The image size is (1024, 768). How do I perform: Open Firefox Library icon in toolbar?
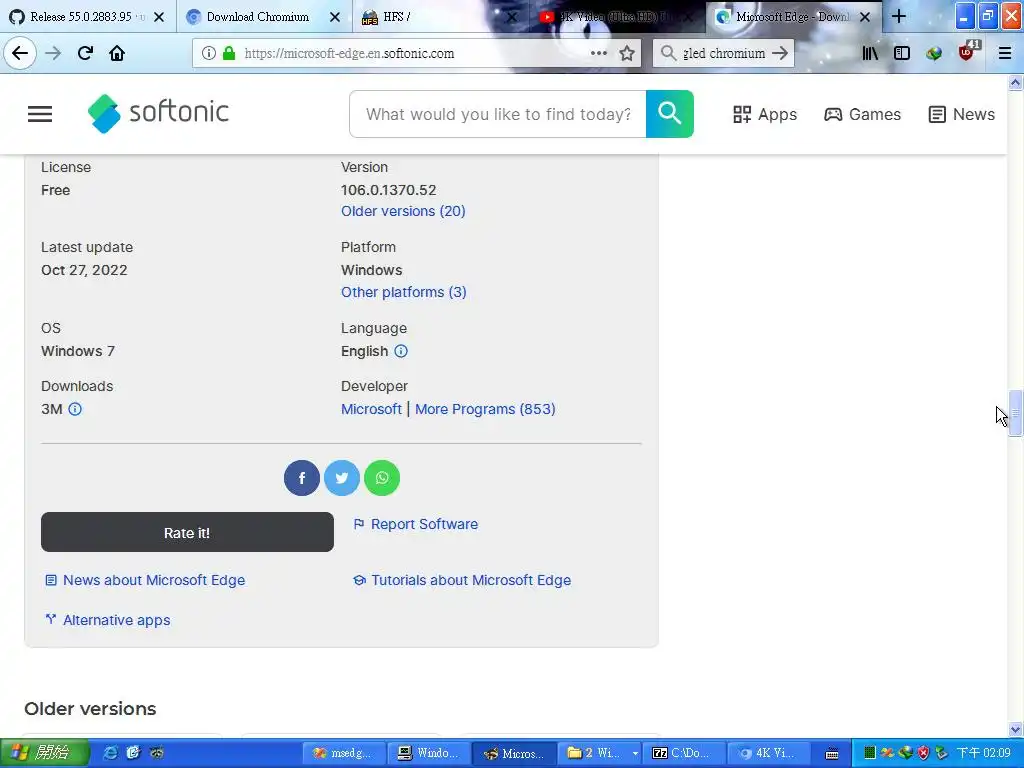pos(870,53)
